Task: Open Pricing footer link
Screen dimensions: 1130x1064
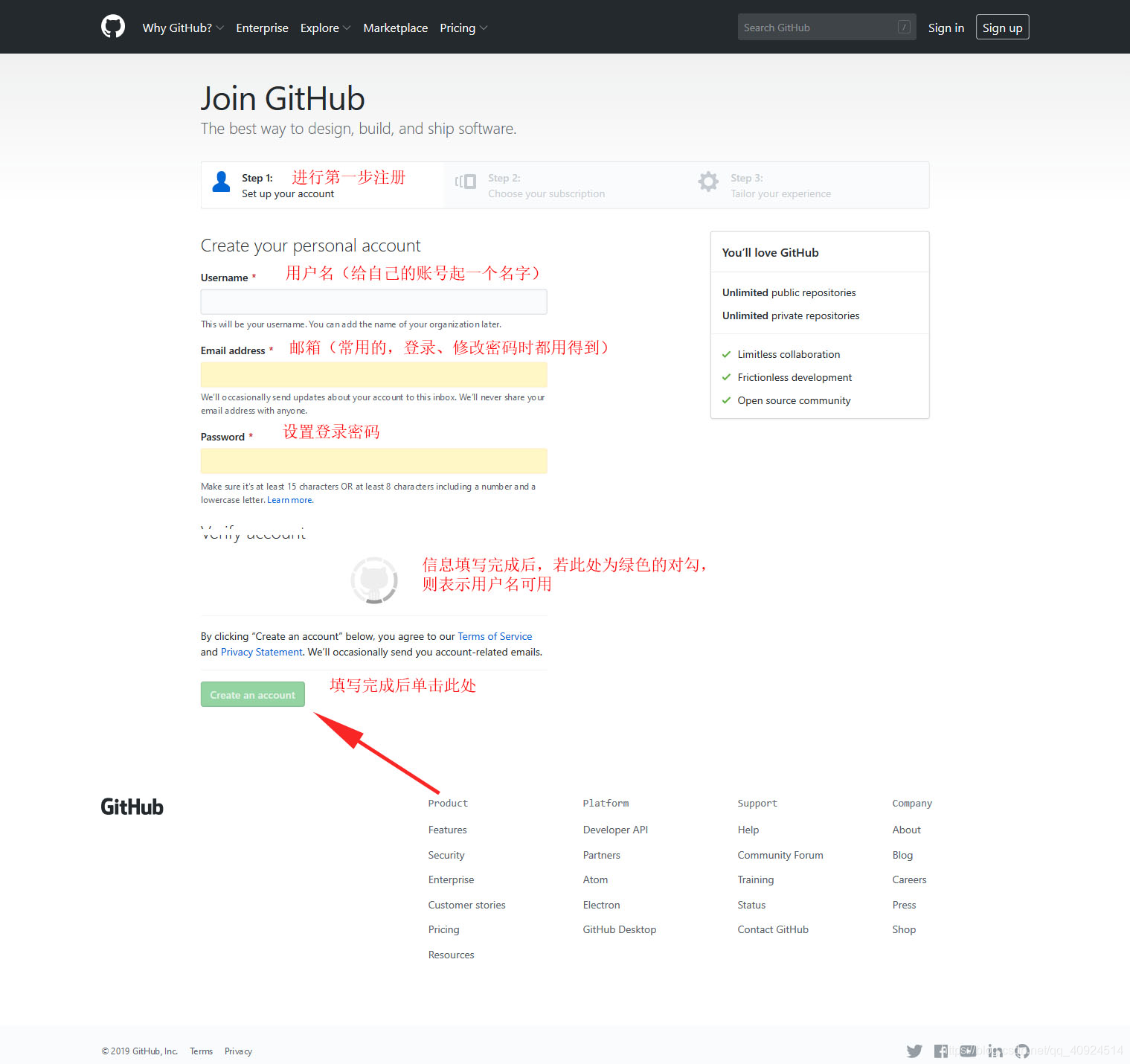Action: 443,929
